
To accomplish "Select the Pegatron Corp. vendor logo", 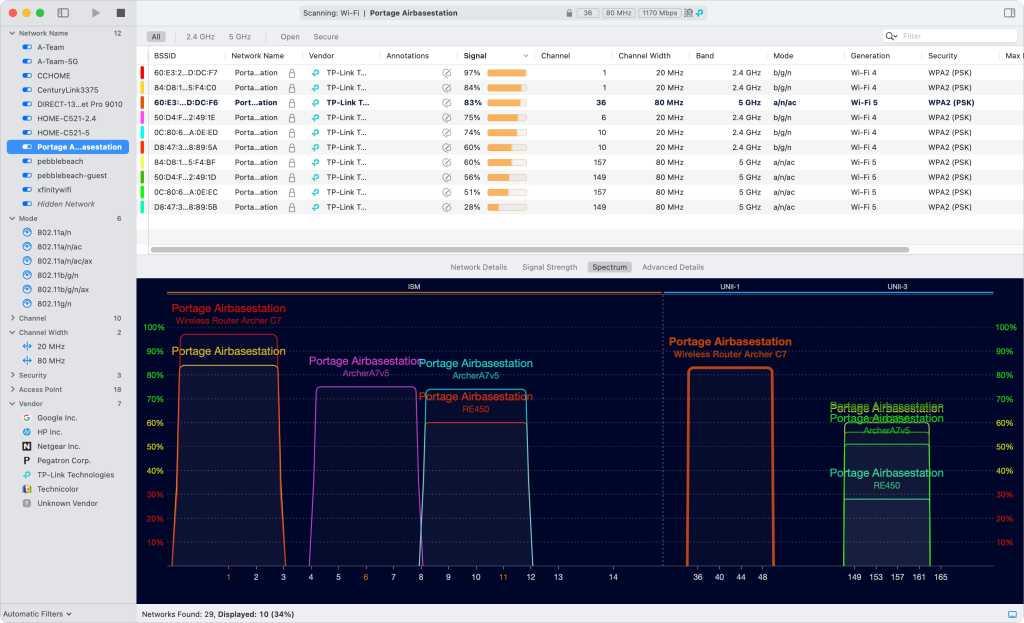I will coord(27,460).
